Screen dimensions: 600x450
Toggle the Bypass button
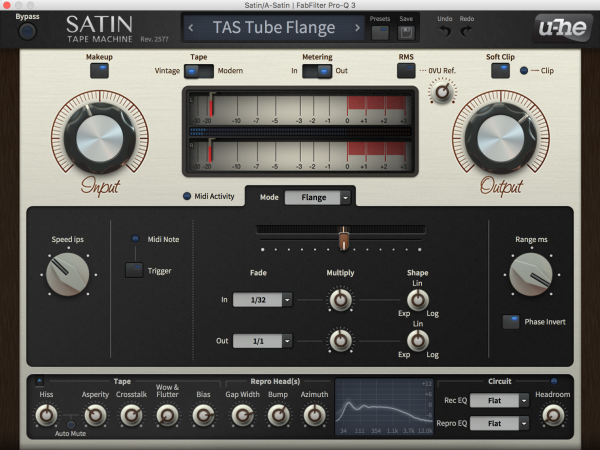click(x=27, y=31)
